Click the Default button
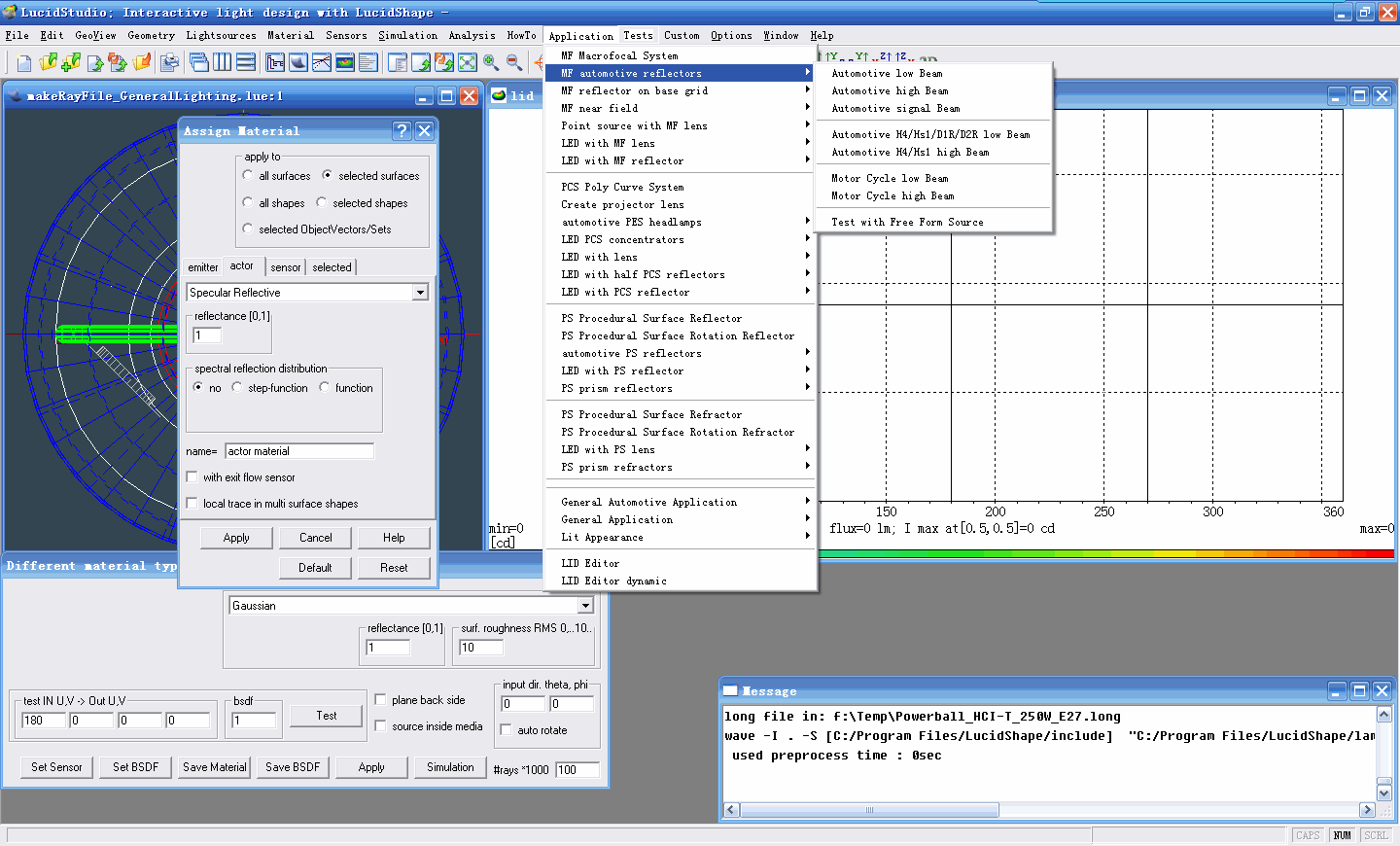 tap(315, 568)
